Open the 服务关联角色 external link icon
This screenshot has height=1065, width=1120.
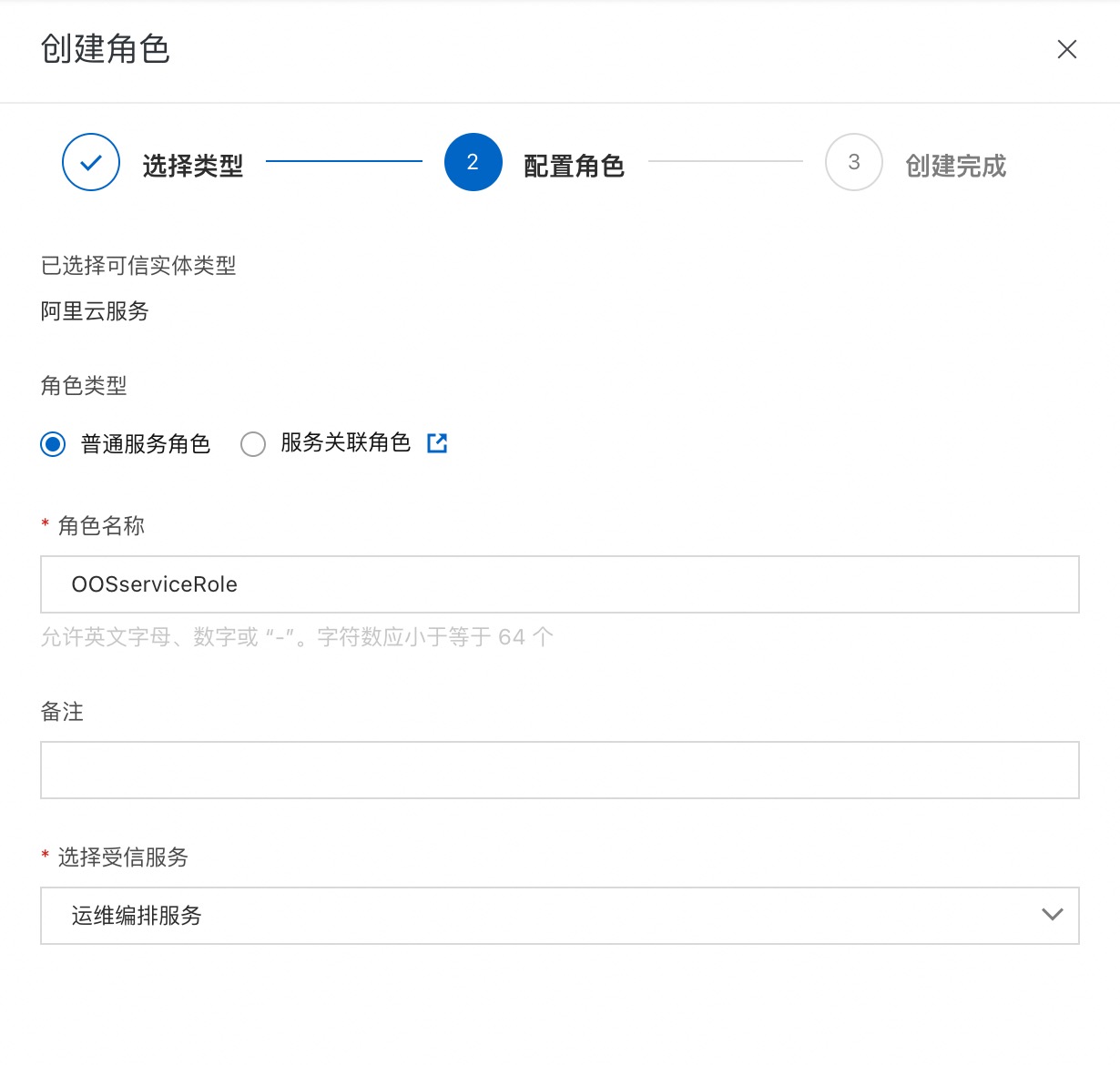[437, 443]
